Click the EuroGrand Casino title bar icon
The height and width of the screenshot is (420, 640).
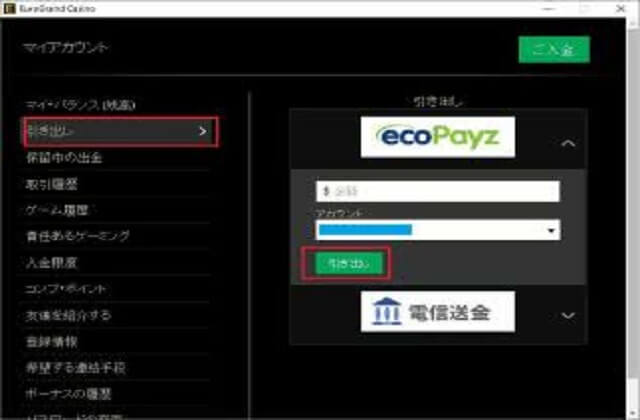(x=9, y=9)
